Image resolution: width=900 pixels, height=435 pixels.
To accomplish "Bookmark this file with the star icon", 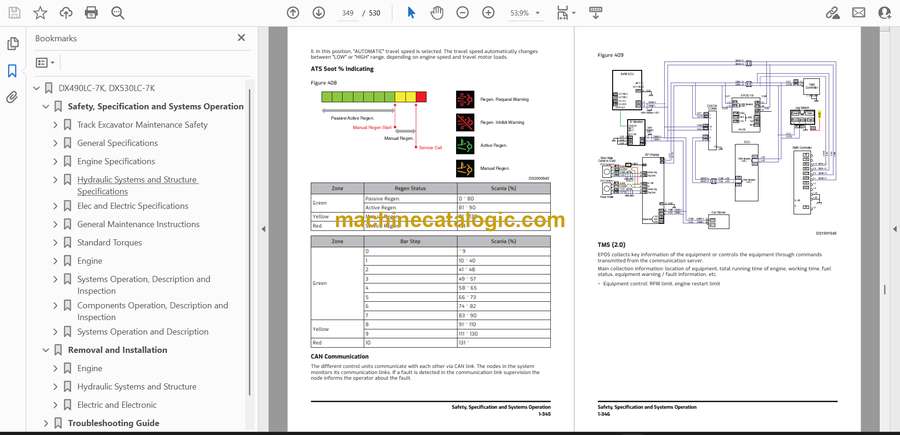I will pyautogui.click(x=40, y=13).
